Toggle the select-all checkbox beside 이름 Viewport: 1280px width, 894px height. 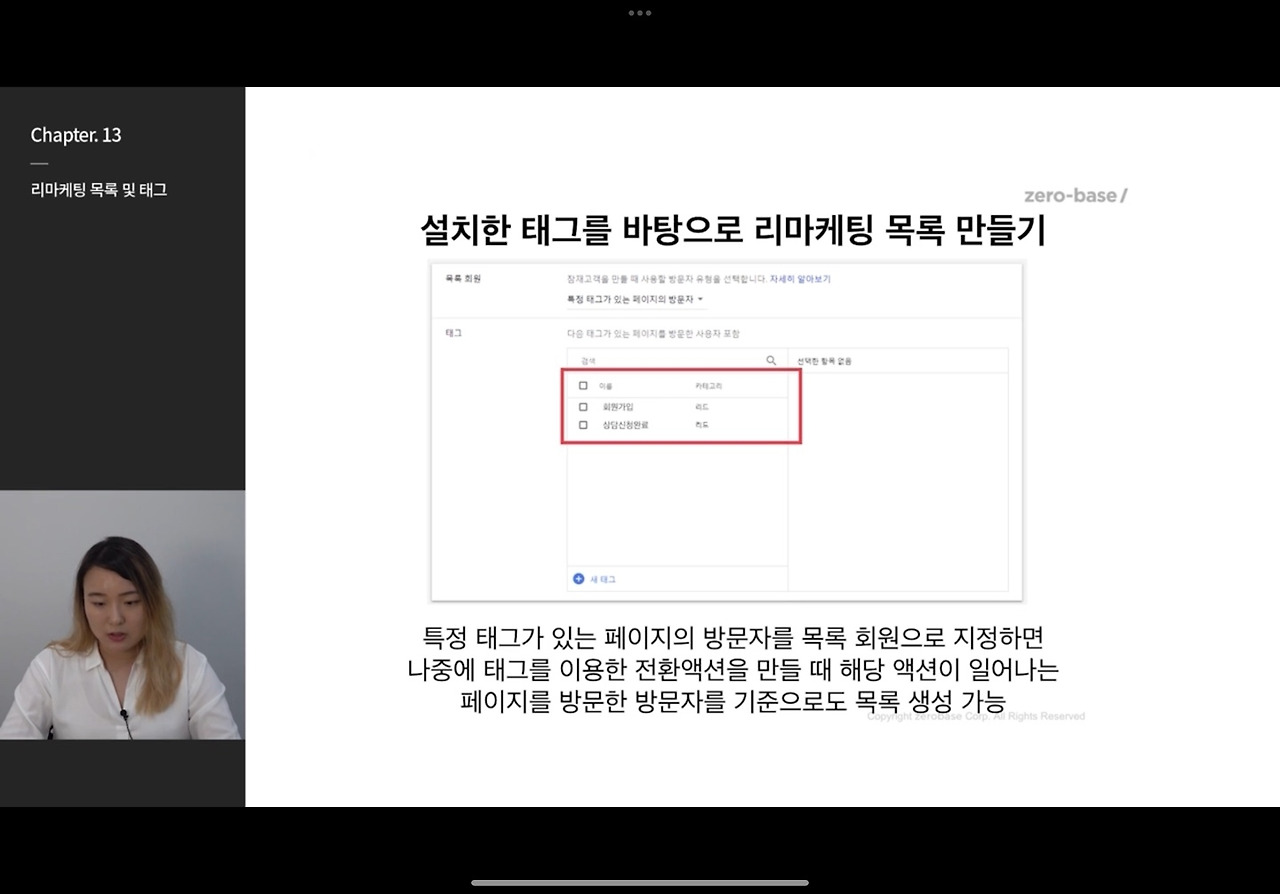(x=583, y=385)
